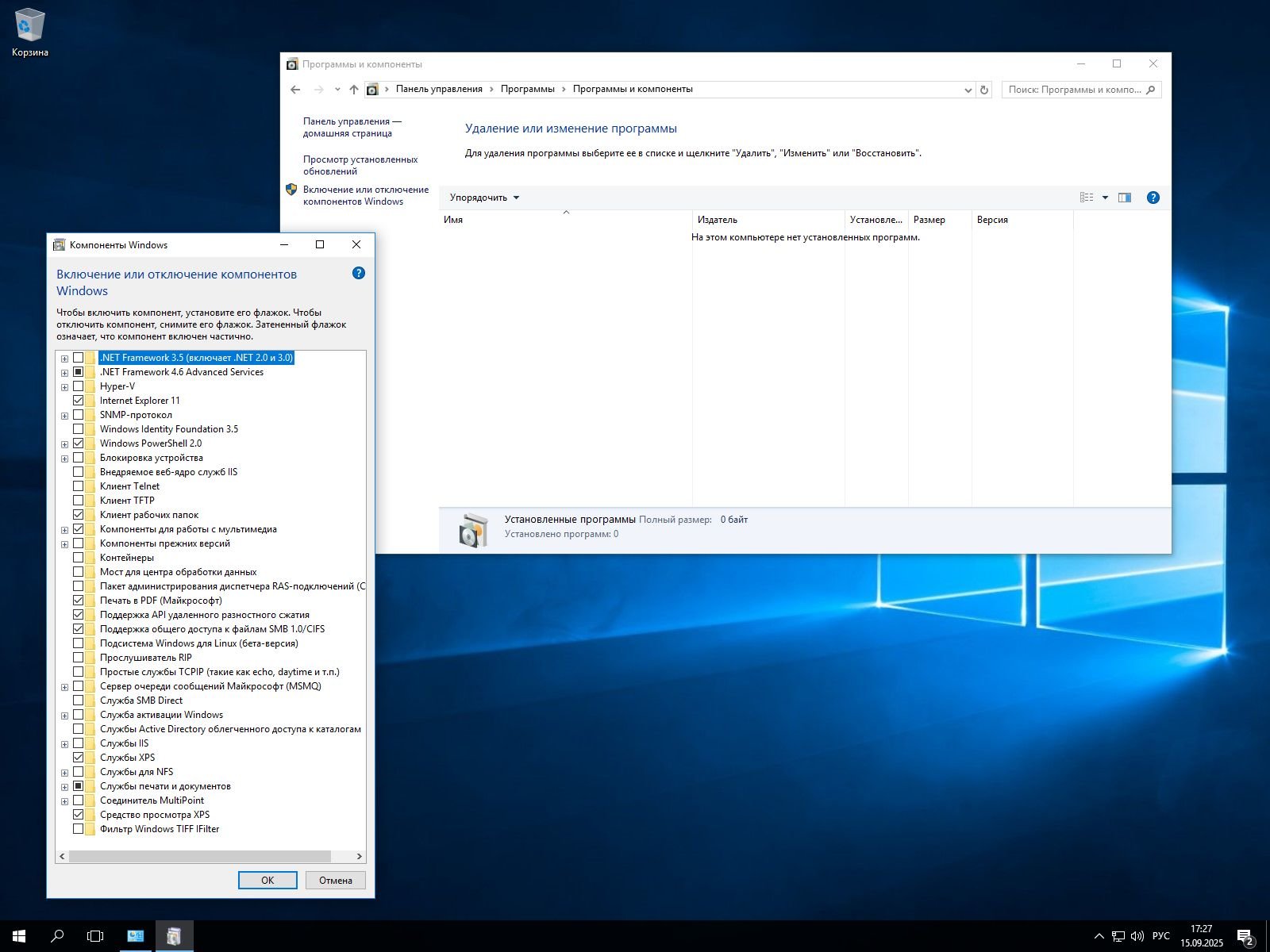This screenshot has height=952, width=1270.
Task: Open Windows Start menu
Action: pos(19,936)
